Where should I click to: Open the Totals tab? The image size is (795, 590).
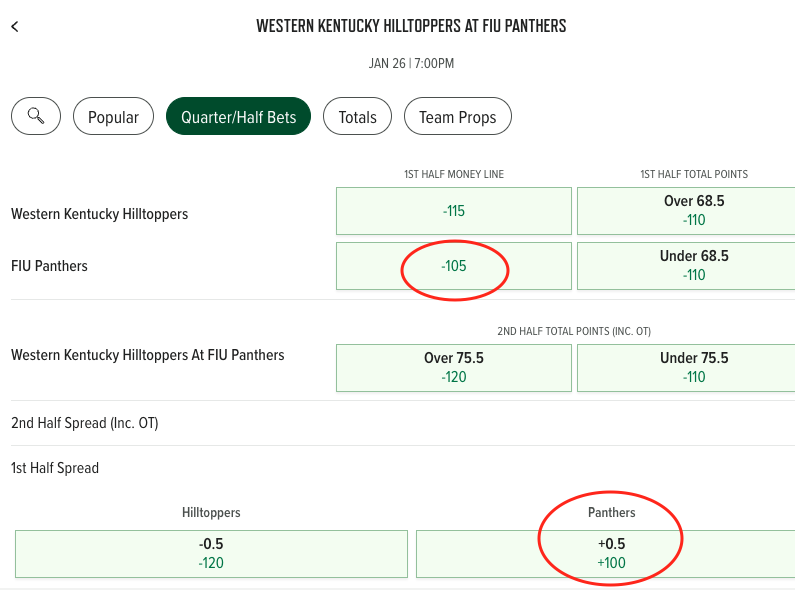click(357, 116)
